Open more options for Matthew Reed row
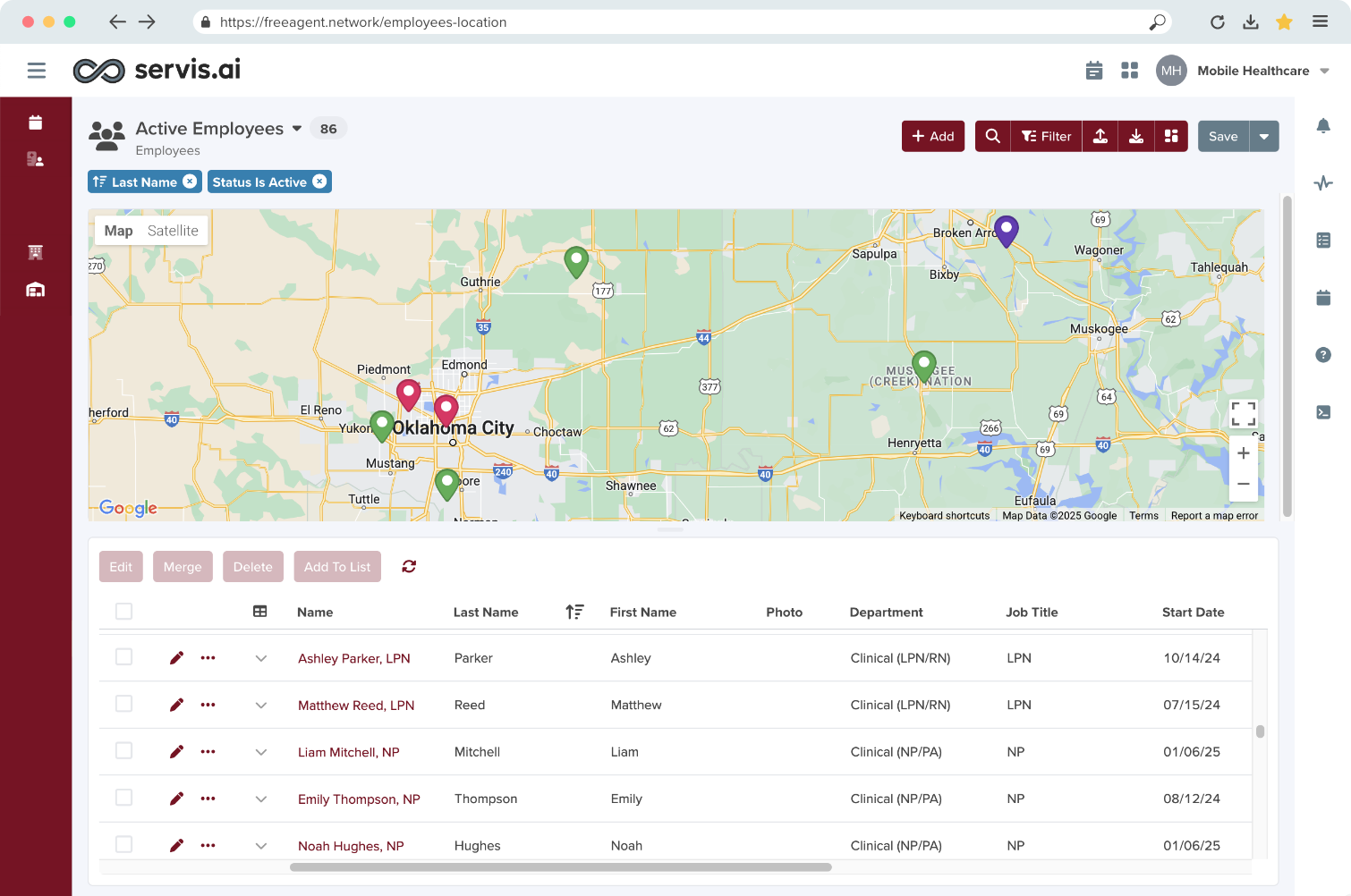The height and width of the screenshot is (896, 1351). [208, 705]
